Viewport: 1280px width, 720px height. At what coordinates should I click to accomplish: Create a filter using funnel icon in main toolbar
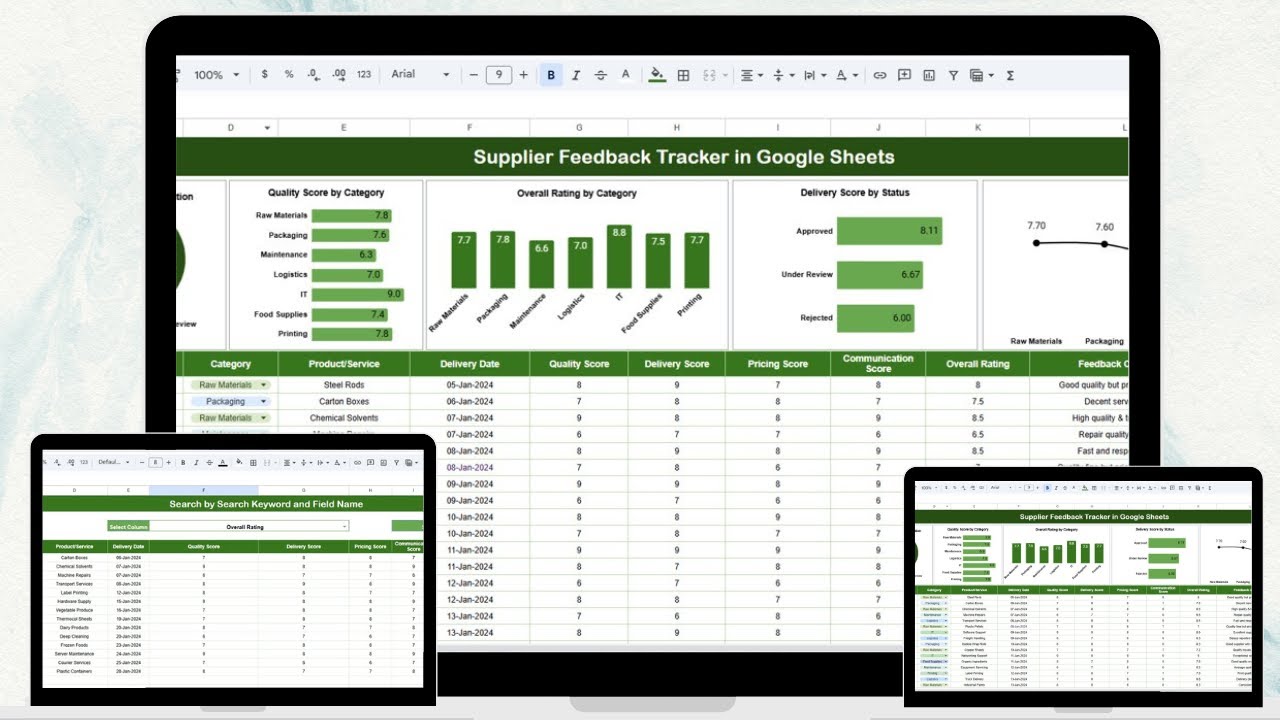coord(953,75)
